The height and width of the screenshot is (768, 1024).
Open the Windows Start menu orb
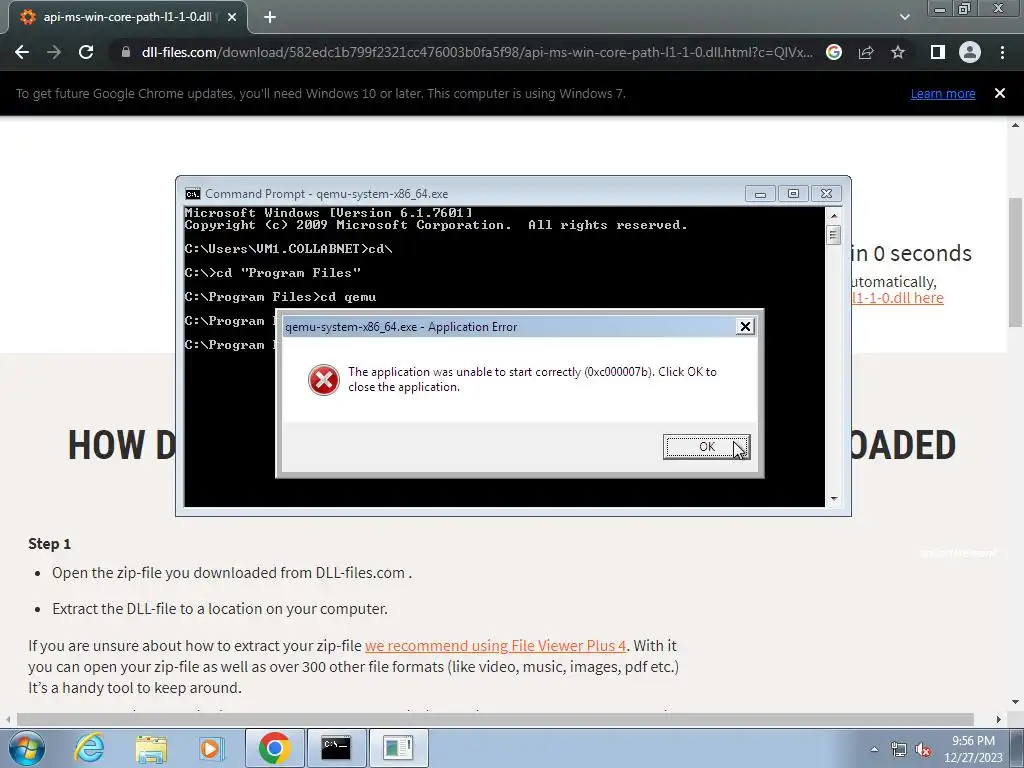(x=27, y=748)
